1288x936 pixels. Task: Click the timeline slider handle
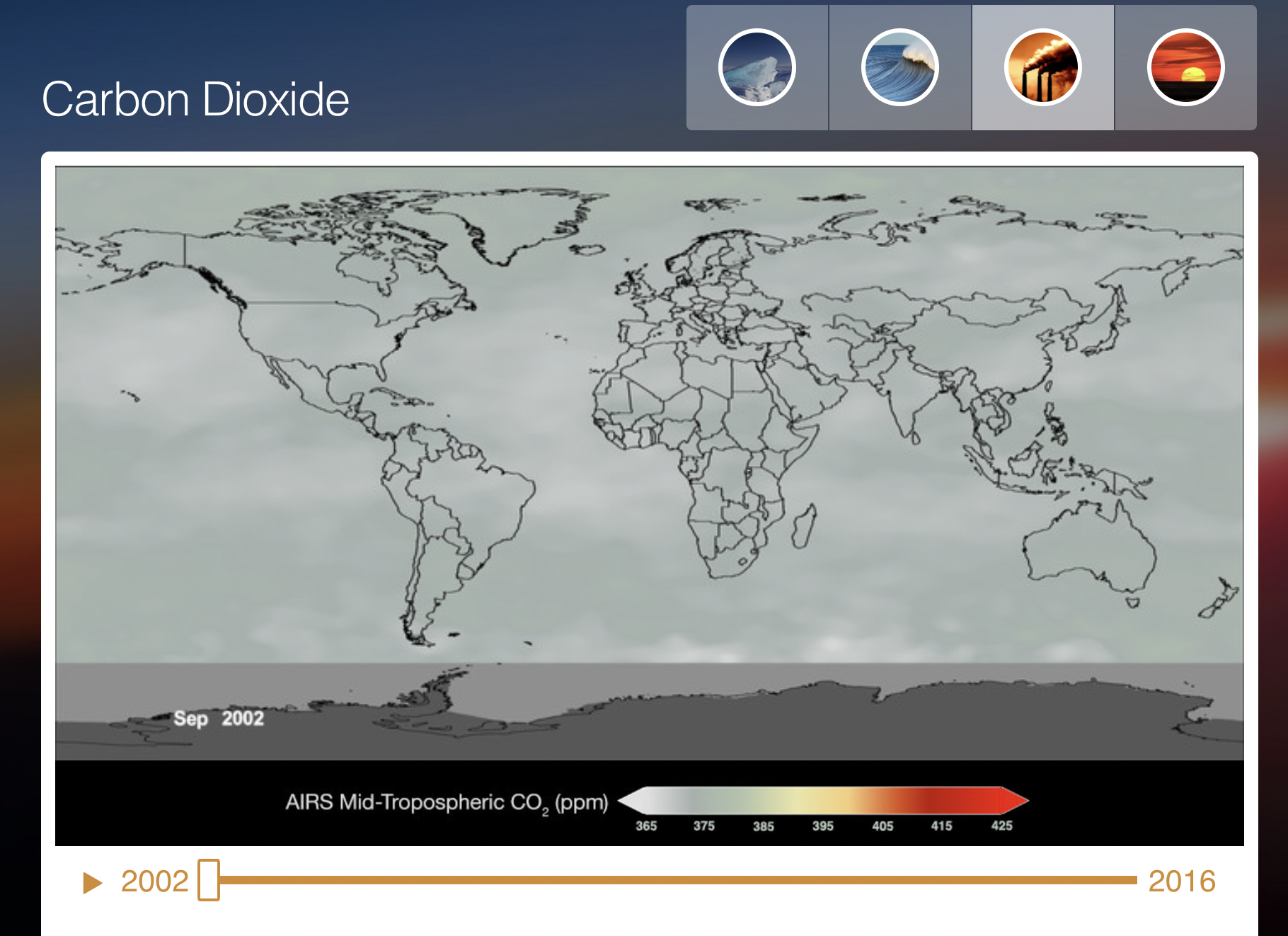pyautogui.click(x=209, y=880)
